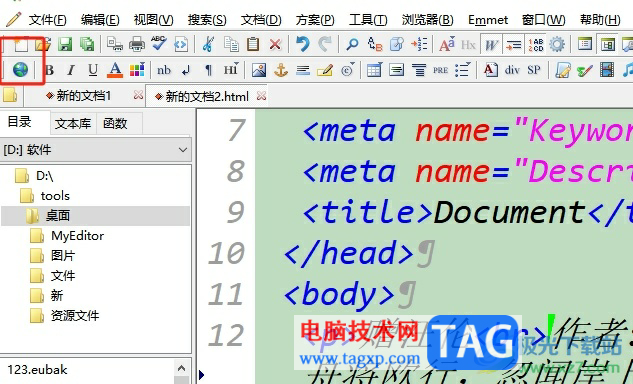Open the Emmet menu
Screen dimensions: 633x384
(488, 20)
